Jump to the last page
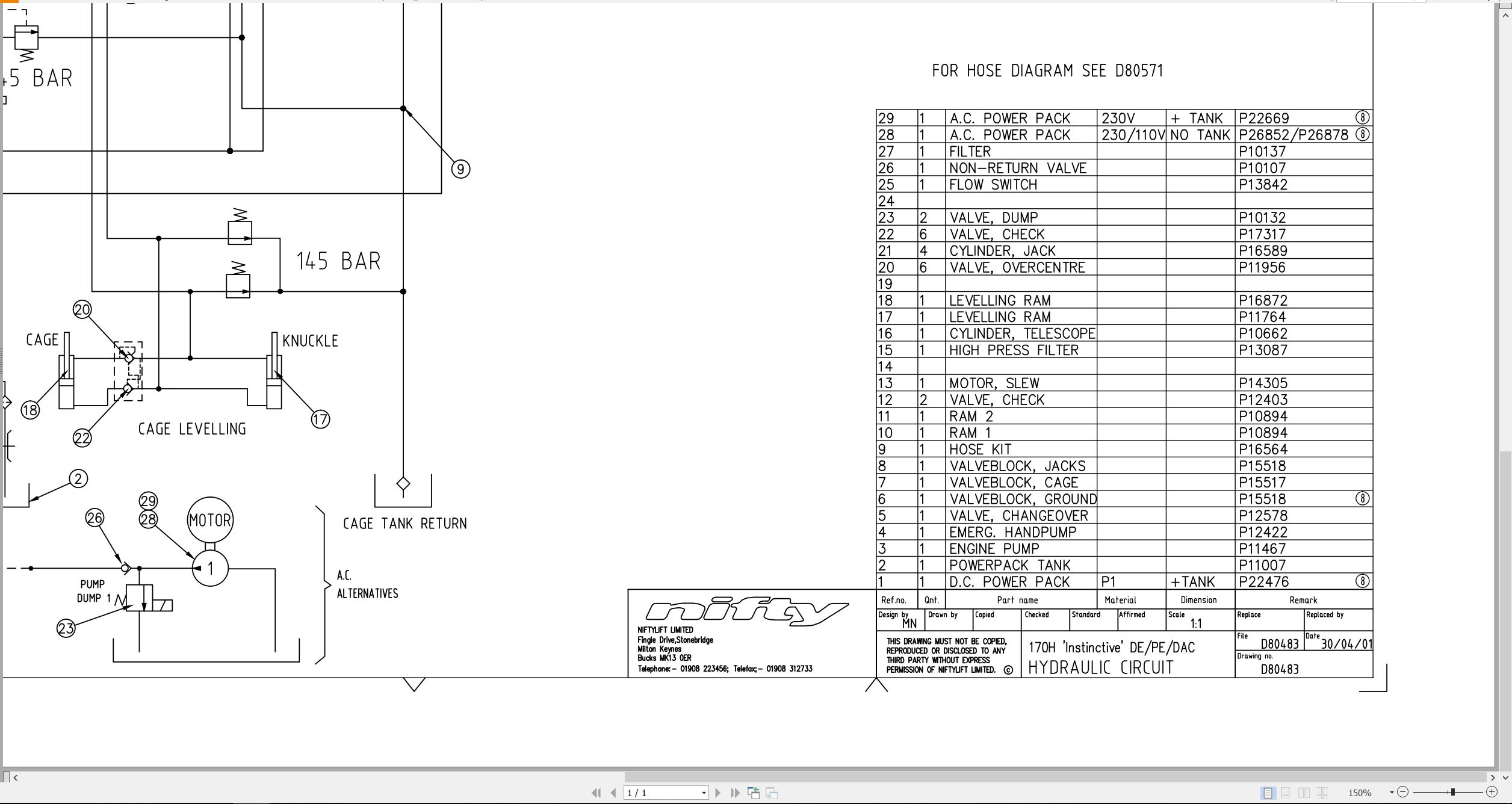 pyautogui.click(x=736, y=793)
